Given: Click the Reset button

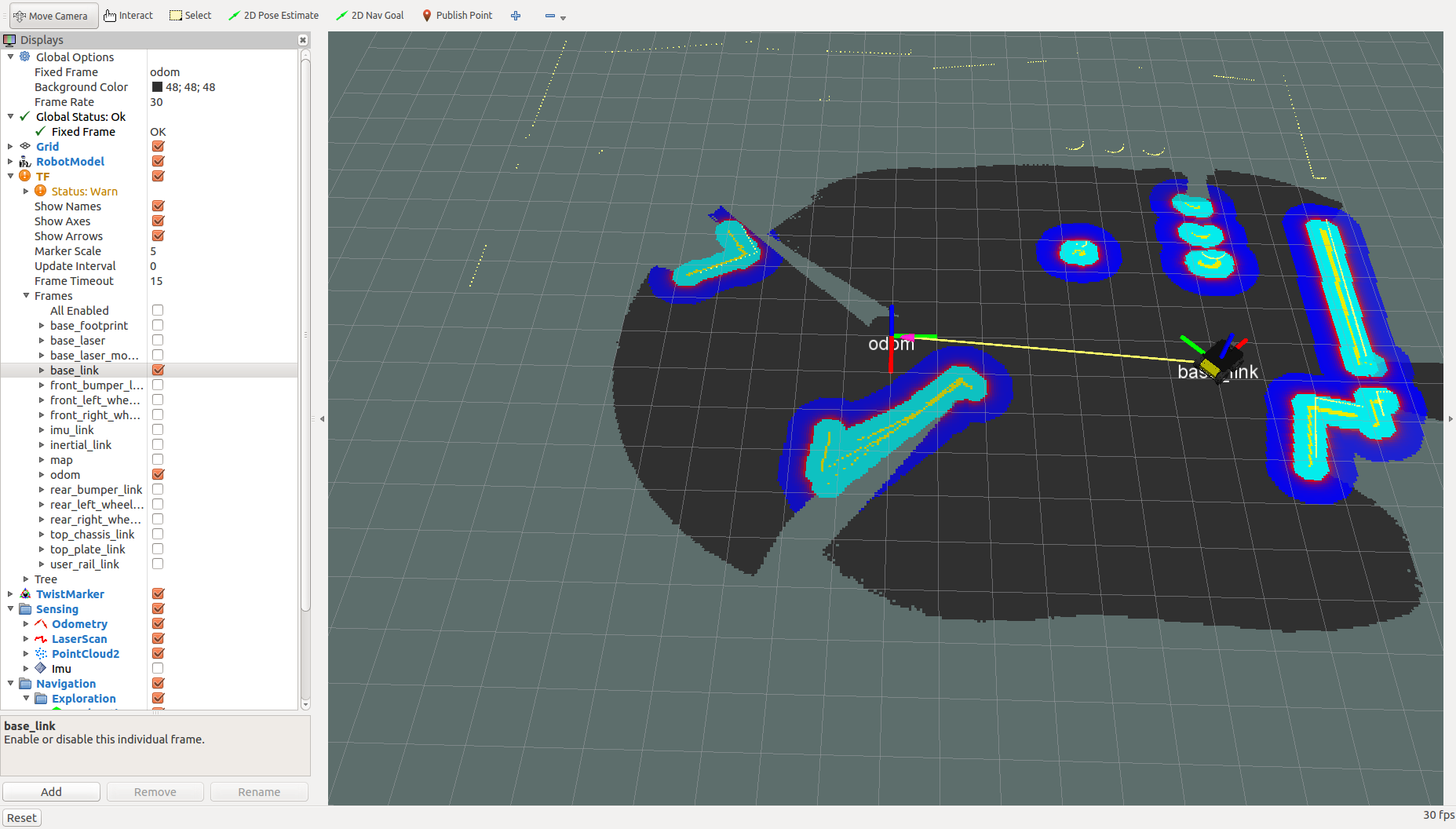Looking at the screenshot, I should pos(21,817).
